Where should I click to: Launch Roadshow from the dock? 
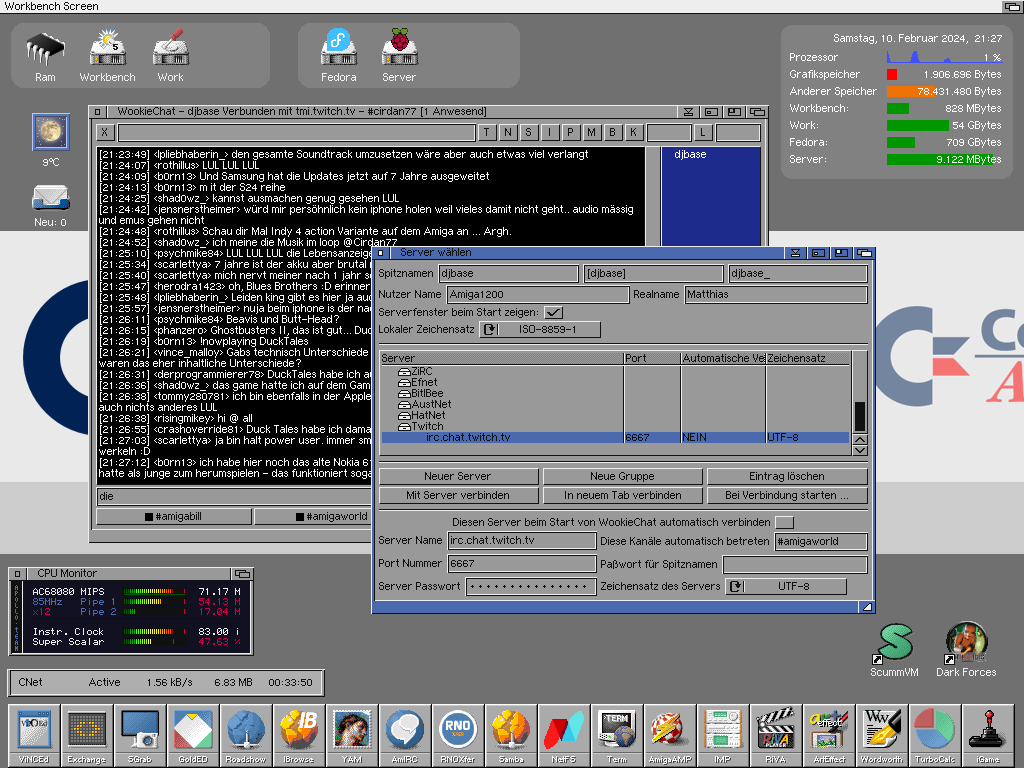coord(246,735)
